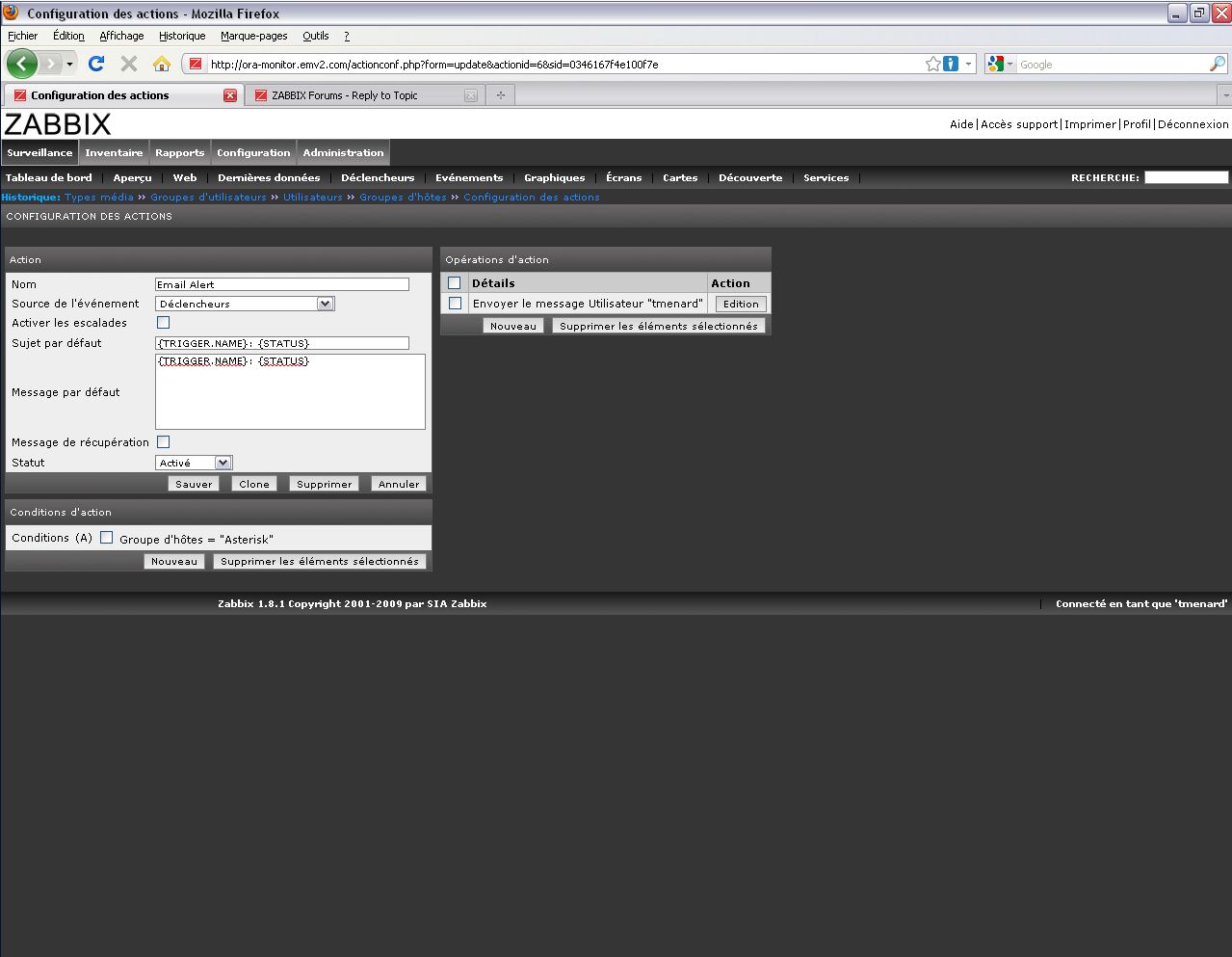Click Groupes d'hôtes history breadcrumb
Screen dimensions: 1232x957
point(404,197)
